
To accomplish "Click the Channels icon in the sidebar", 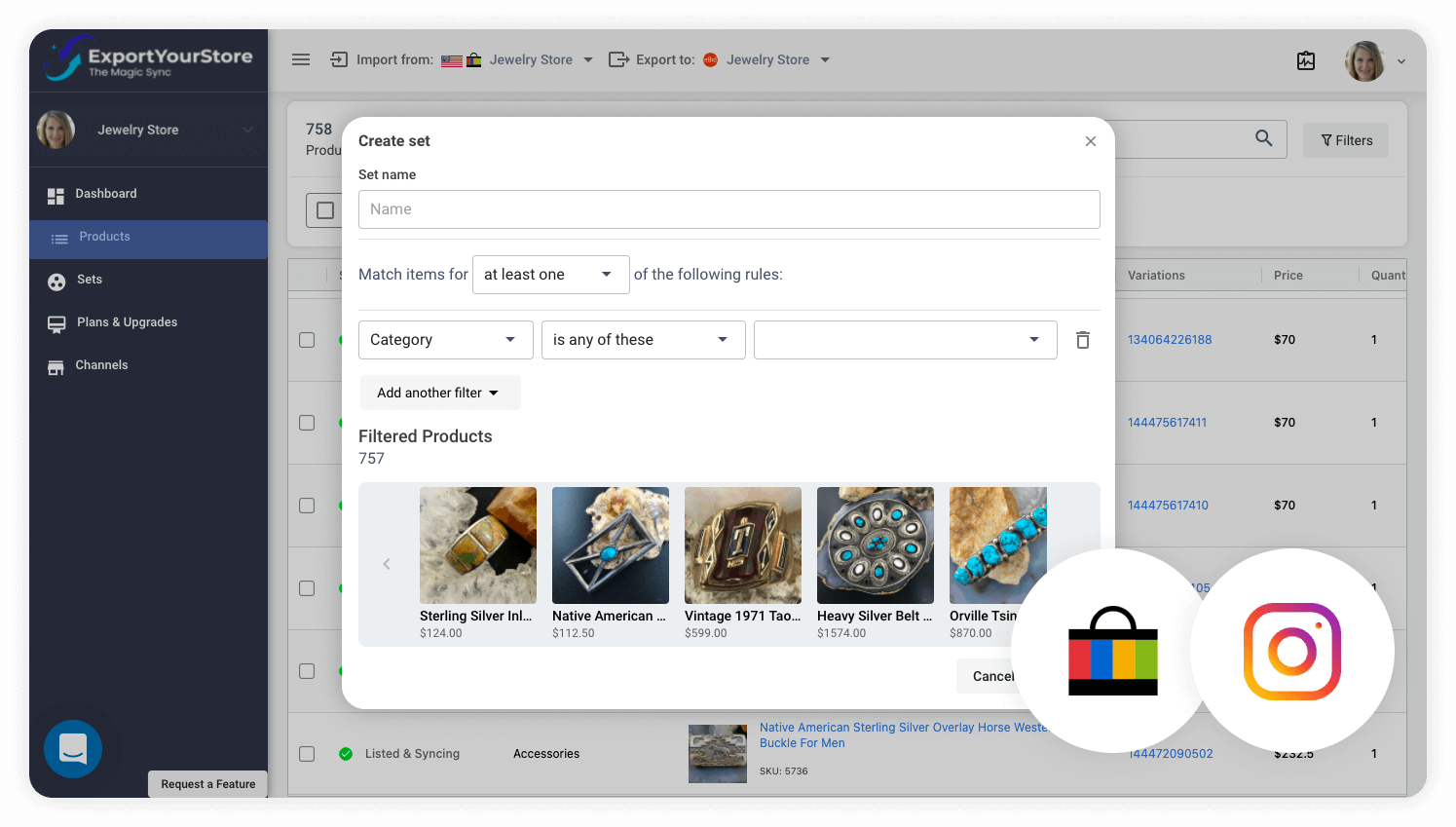I will coord(56,364).
